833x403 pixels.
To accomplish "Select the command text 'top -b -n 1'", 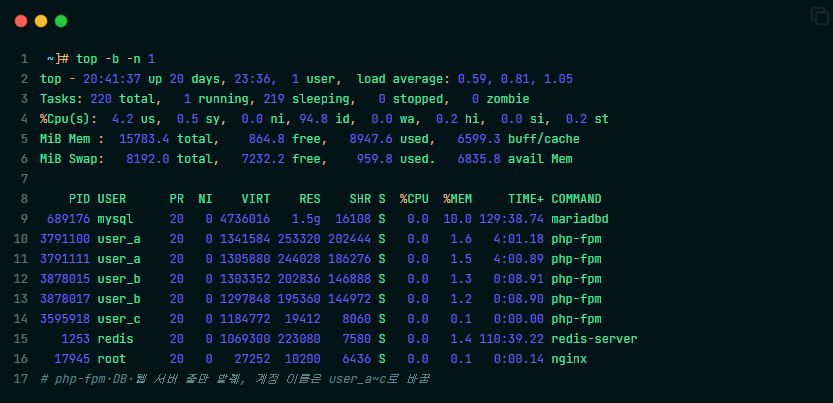I will 115,59.
